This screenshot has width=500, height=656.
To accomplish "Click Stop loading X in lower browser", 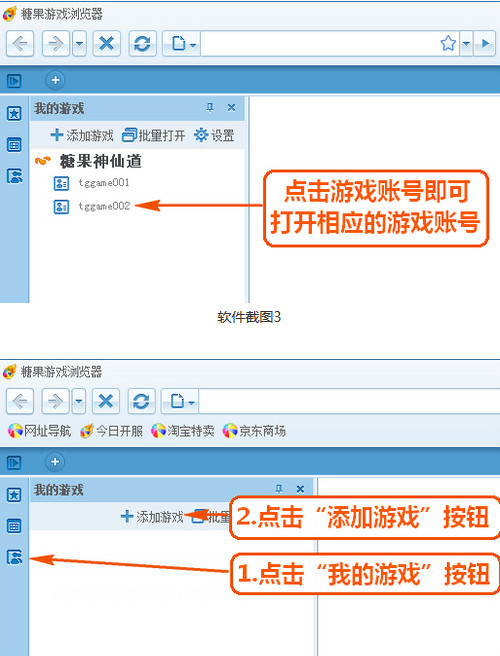I will tap(106, 401).
